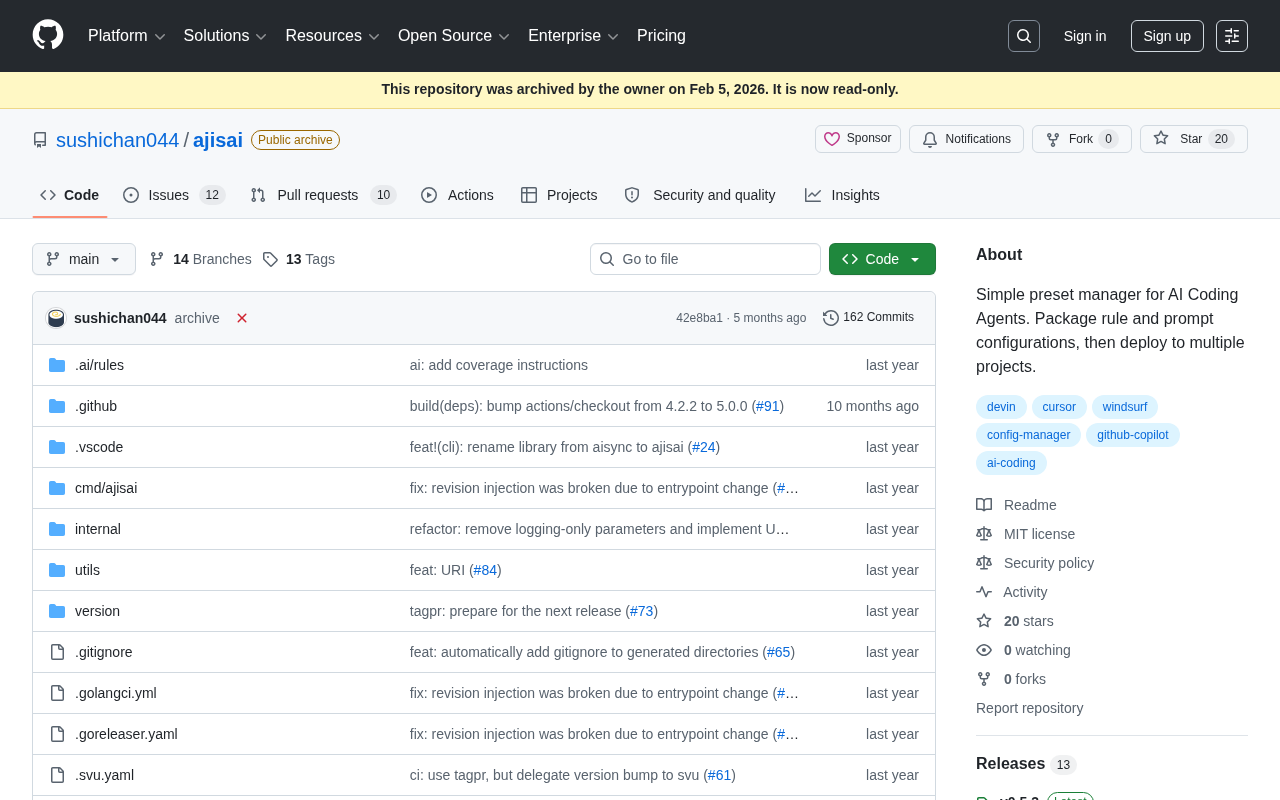Select the config-manager topic tag
The width and height of the screenshot is (1280, 800).
(1028, 435)
